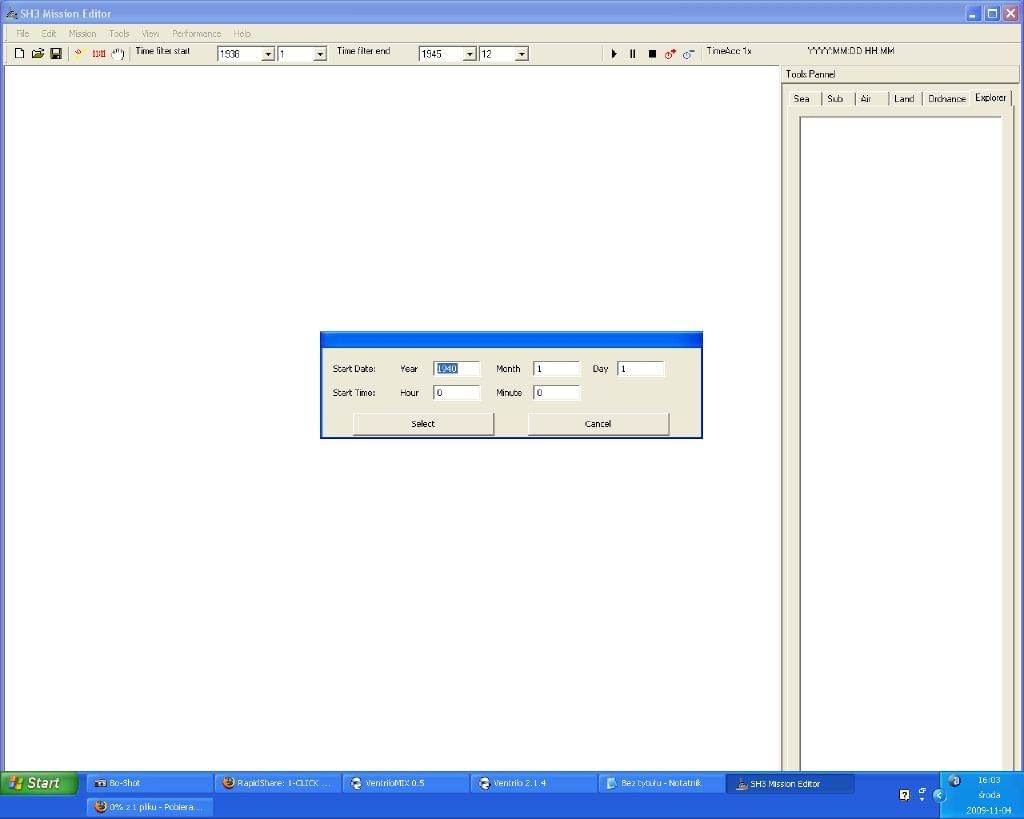Screen dimensions: 1024x819
Task: Select the hand pan tool icon
Action: coord(118,54)
